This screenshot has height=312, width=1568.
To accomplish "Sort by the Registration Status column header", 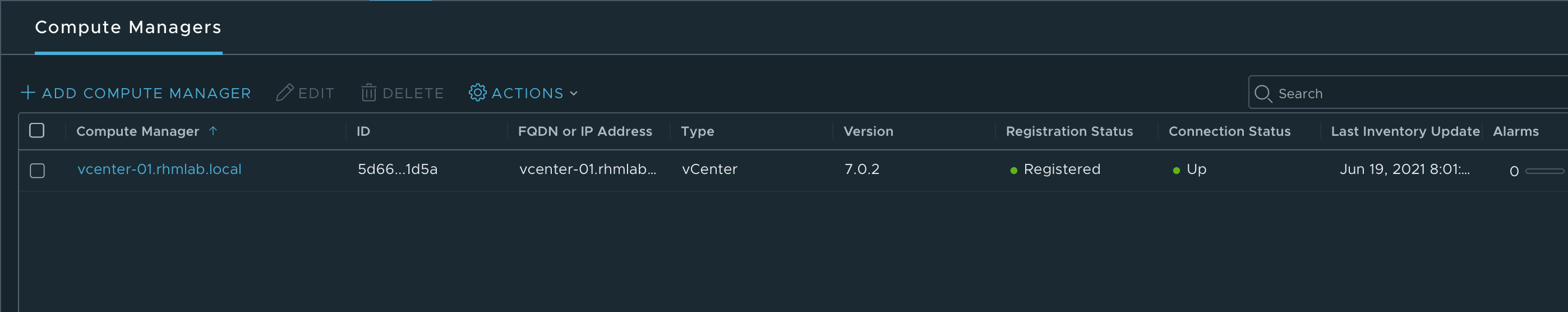I will tap(1069, 131).
